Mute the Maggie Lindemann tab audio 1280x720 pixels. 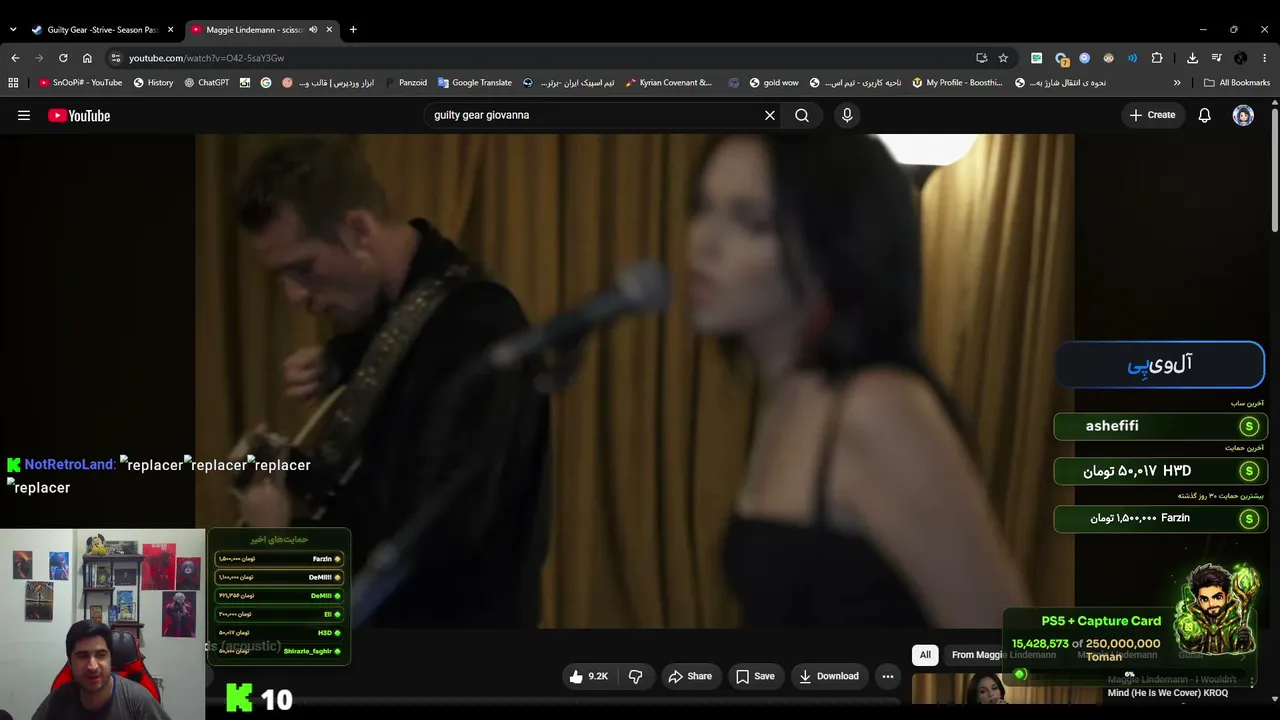click(x=313, y=30)
